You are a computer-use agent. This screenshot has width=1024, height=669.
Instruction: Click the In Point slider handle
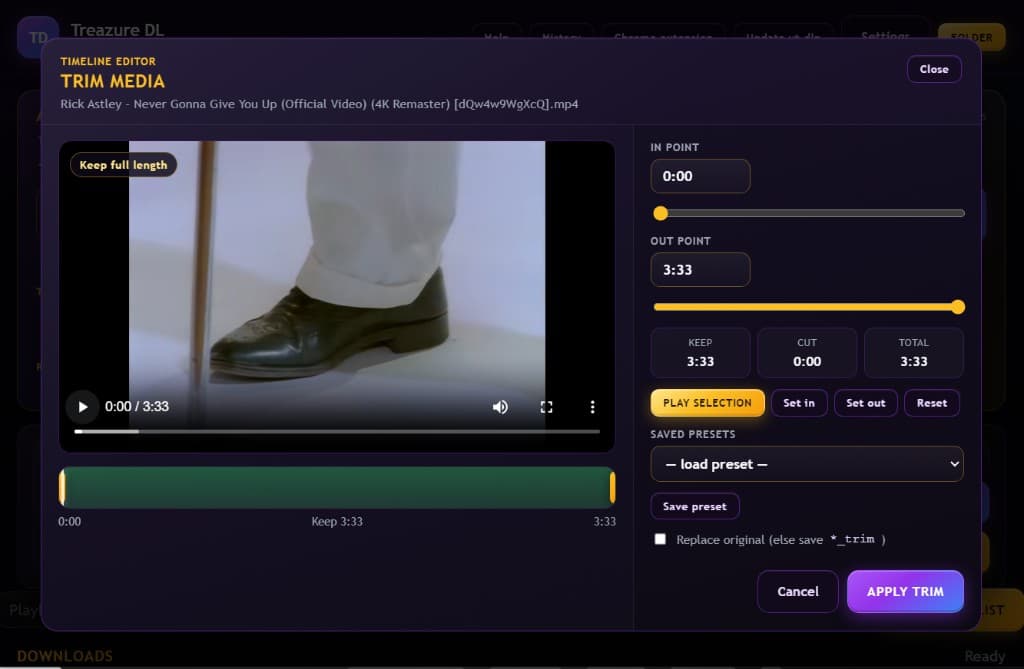click(x=660, y=213)
